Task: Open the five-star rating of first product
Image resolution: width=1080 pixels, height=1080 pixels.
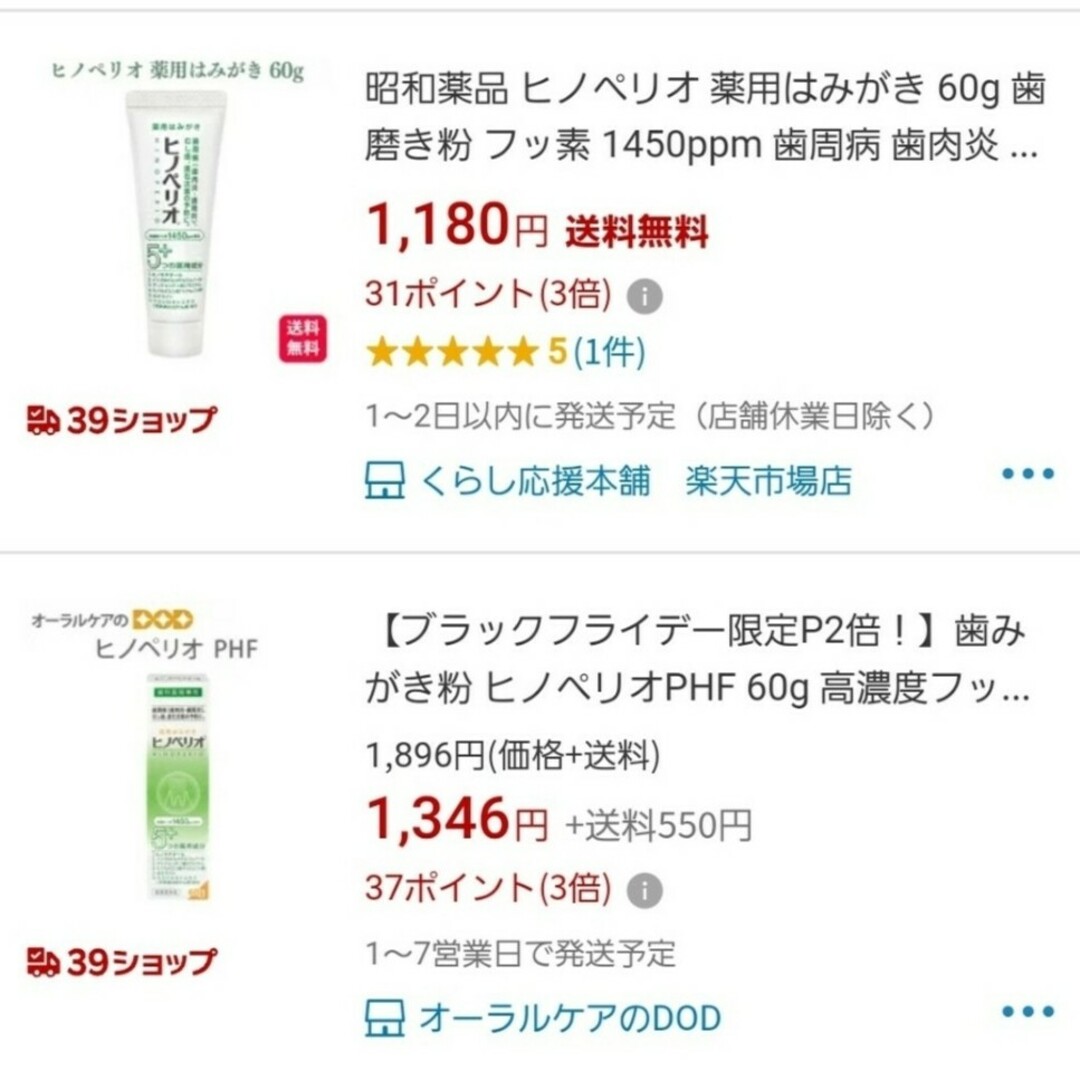Action: click(451, 352)
